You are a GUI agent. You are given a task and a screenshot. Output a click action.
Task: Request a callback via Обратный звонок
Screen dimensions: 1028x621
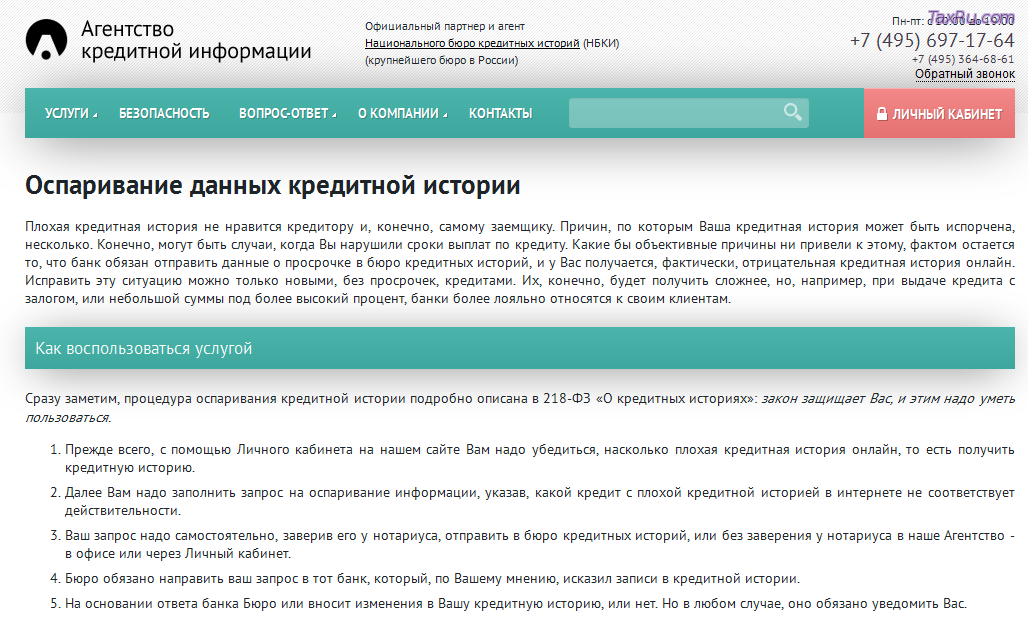(x=964, y=74)
